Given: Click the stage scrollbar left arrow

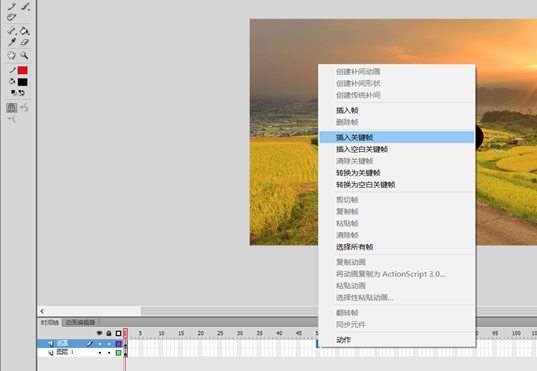Looking at the screenshot, I should click(x=42, y=311).
